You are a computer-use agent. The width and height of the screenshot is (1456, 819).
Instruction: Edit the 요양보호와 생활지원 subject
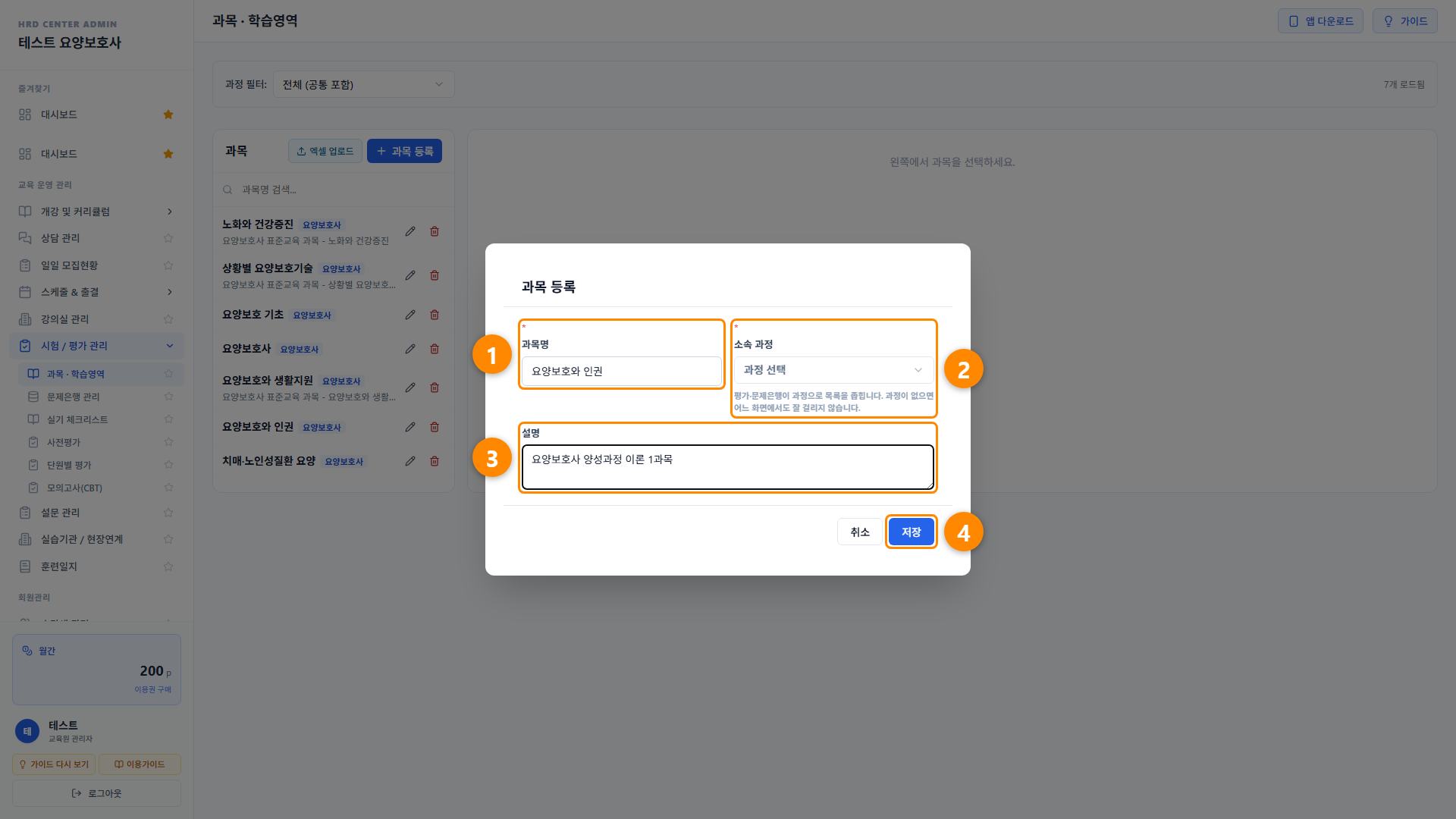410,388
